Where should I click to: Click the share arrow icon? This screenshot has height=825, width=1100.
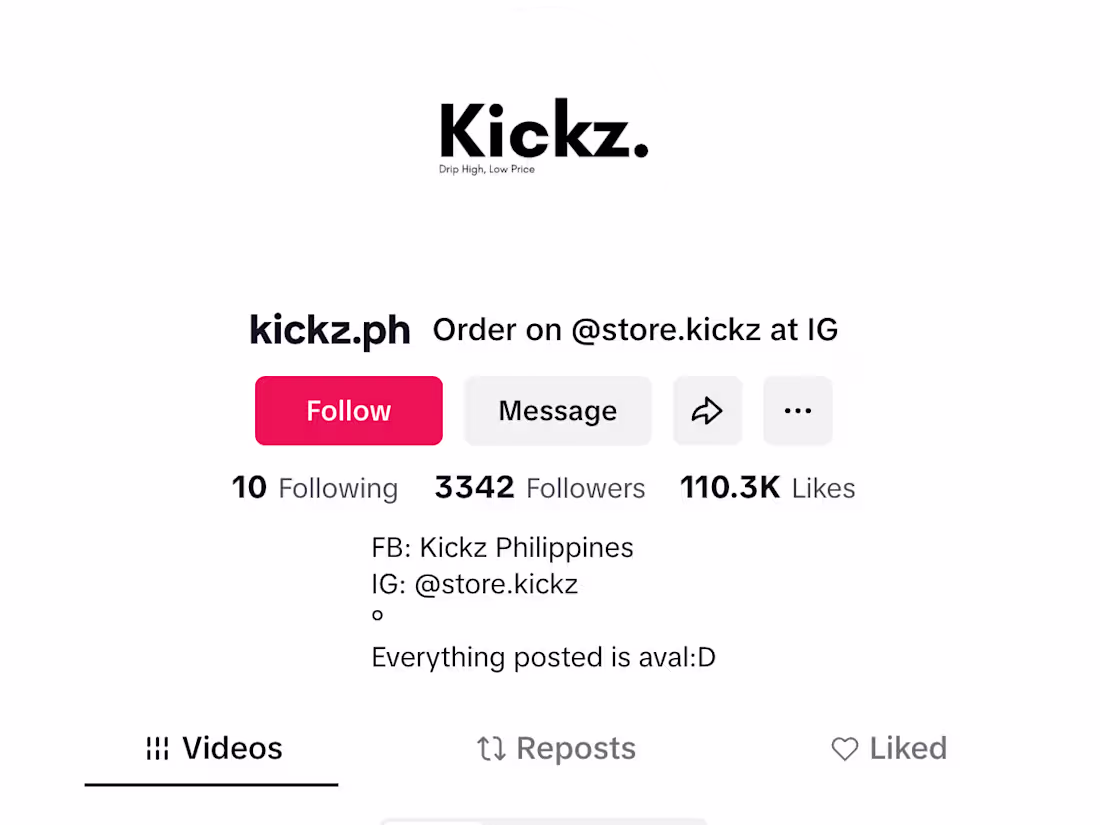click(x=707, y=410)
